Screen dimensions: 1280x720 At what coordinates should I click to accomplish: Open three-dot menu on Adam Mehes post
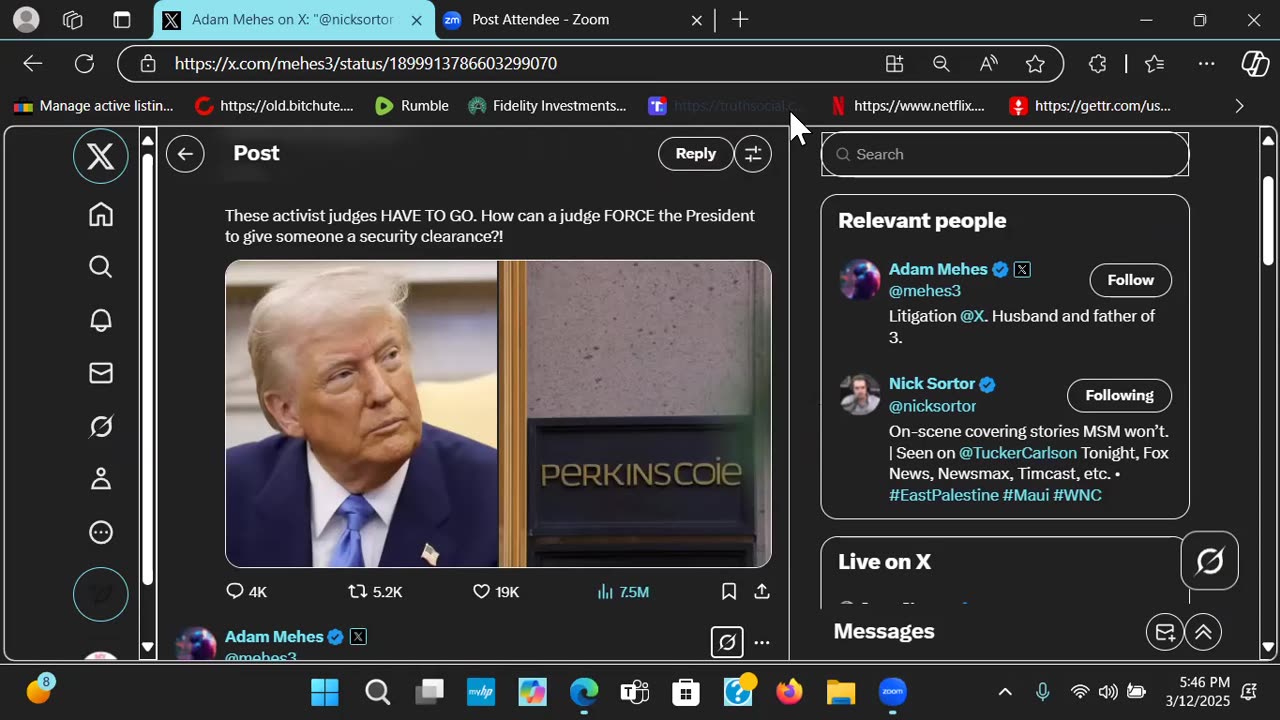[762, 642]
